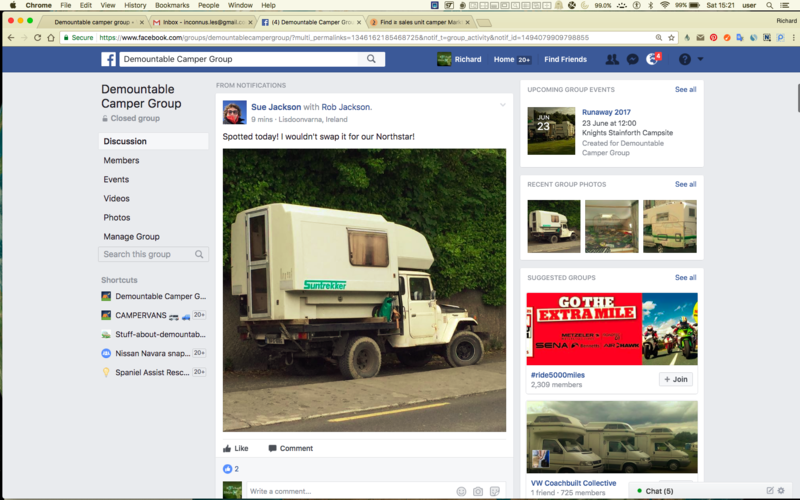Open VW Coachbuilt Collective group link
This screenshot has height=500, width=800.
(x=573, y=483)
